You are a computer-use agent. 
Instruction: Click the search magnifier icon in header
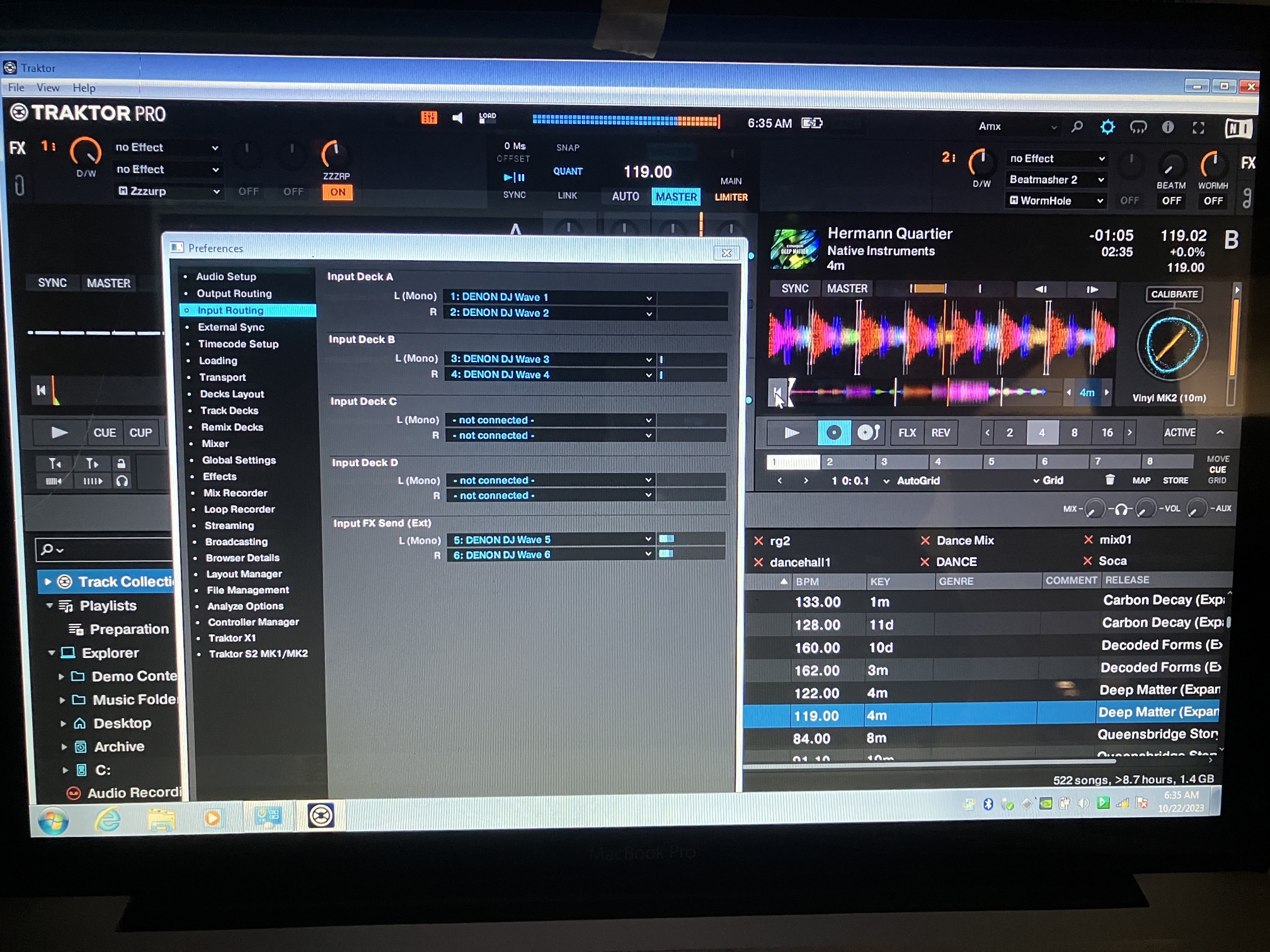1077,127
